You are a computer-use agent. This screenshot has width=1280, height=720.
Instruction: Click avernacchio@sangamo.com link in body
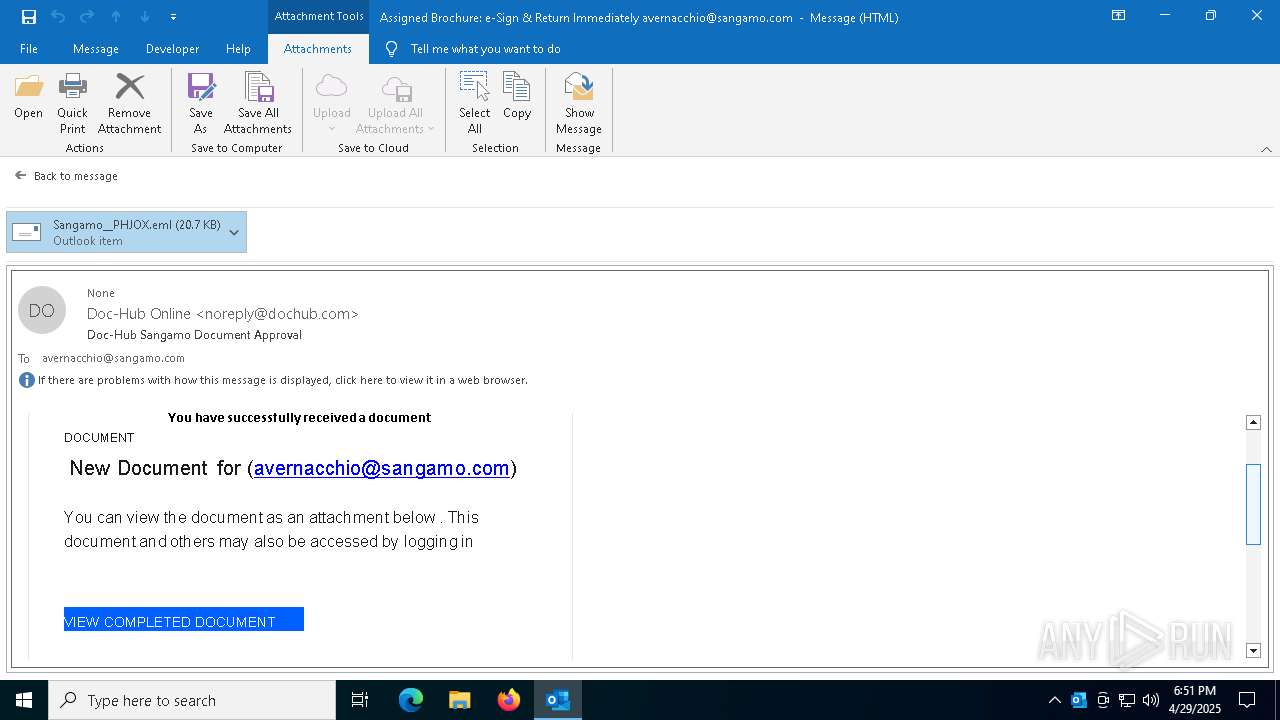[382, 468]
